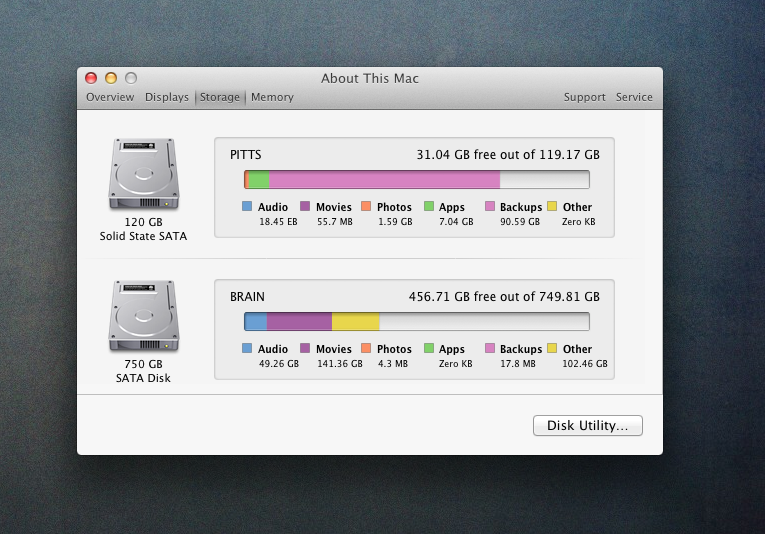Click '456.71 GB free out of 749.81 GB'
This screenshot has width=765, height=534.
tap(504, 297)
